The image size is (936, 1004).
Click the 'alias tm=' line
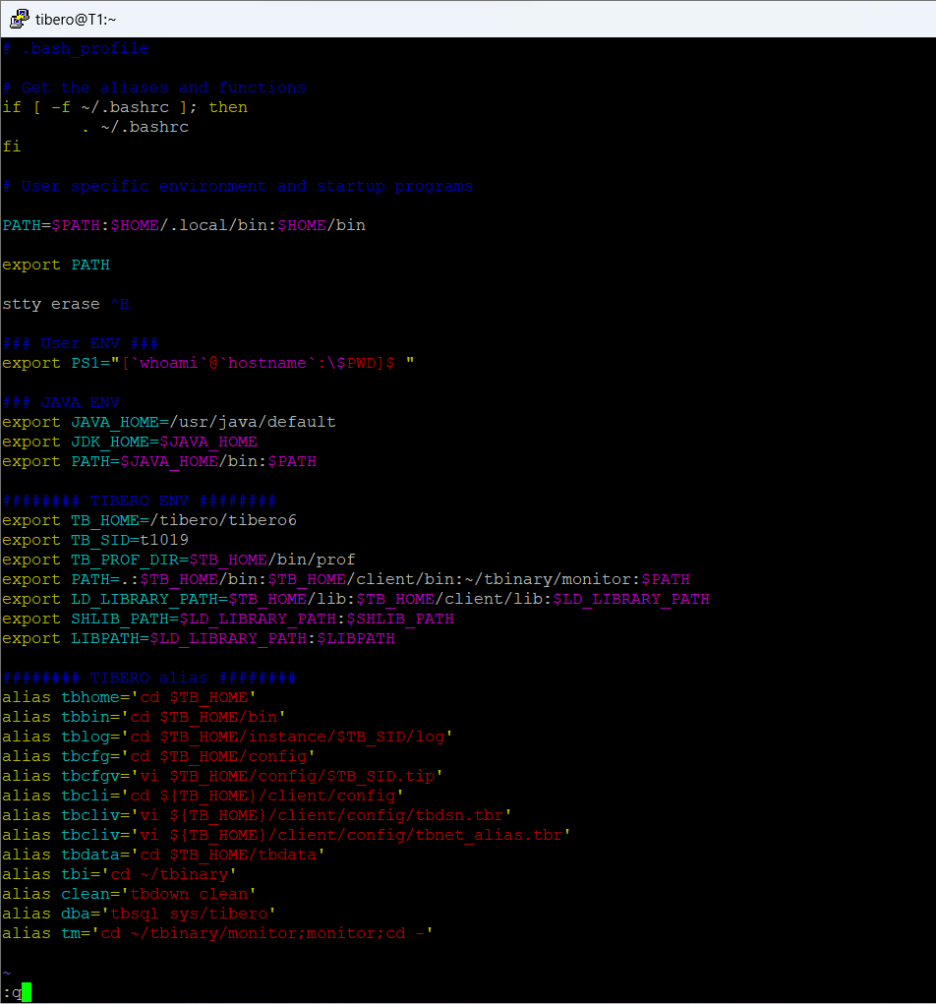218,934
